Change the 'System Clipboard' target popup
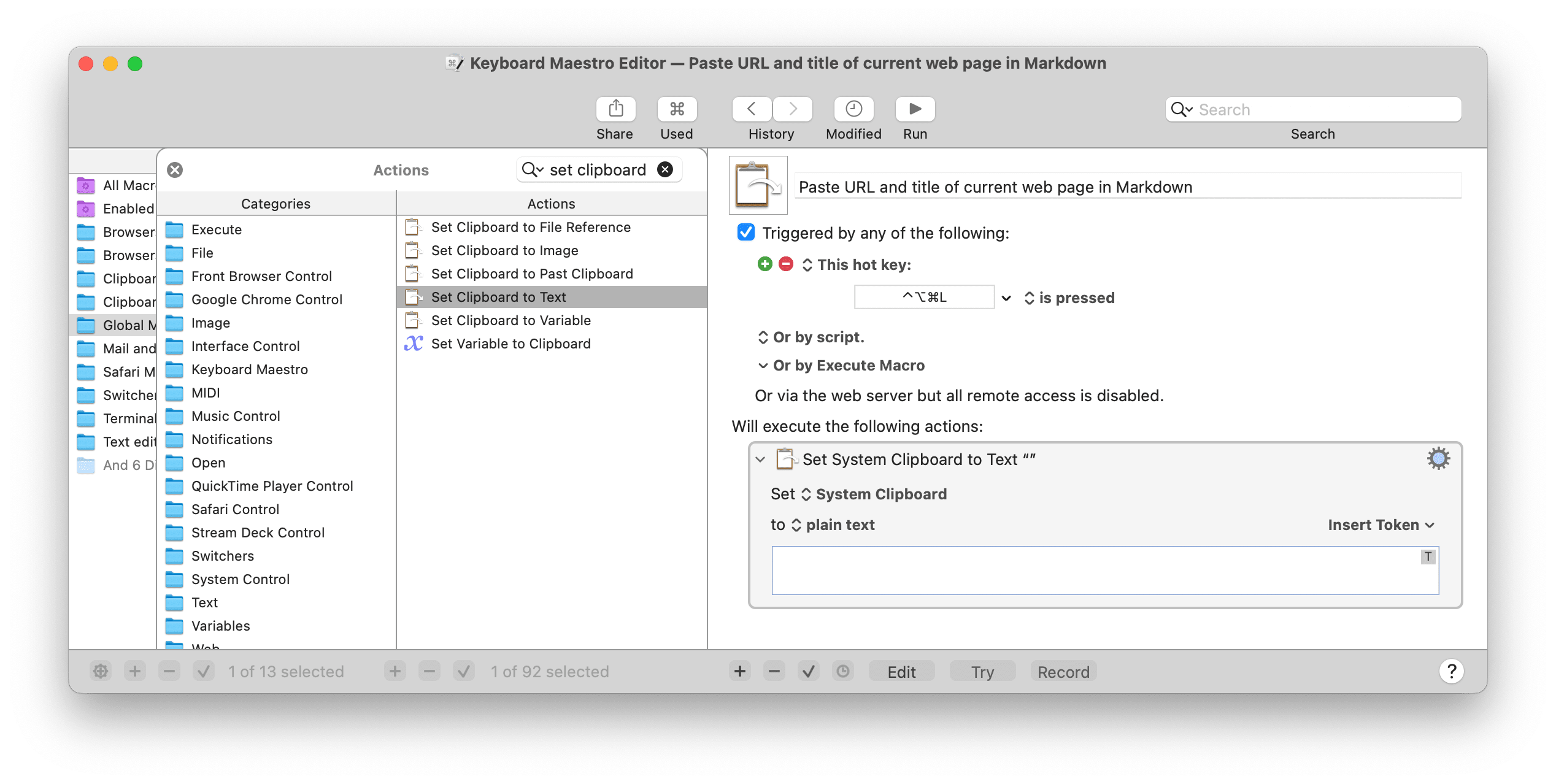Image resolution: width=1556 pixels, height=784 pixels. [x=874, y=494]
